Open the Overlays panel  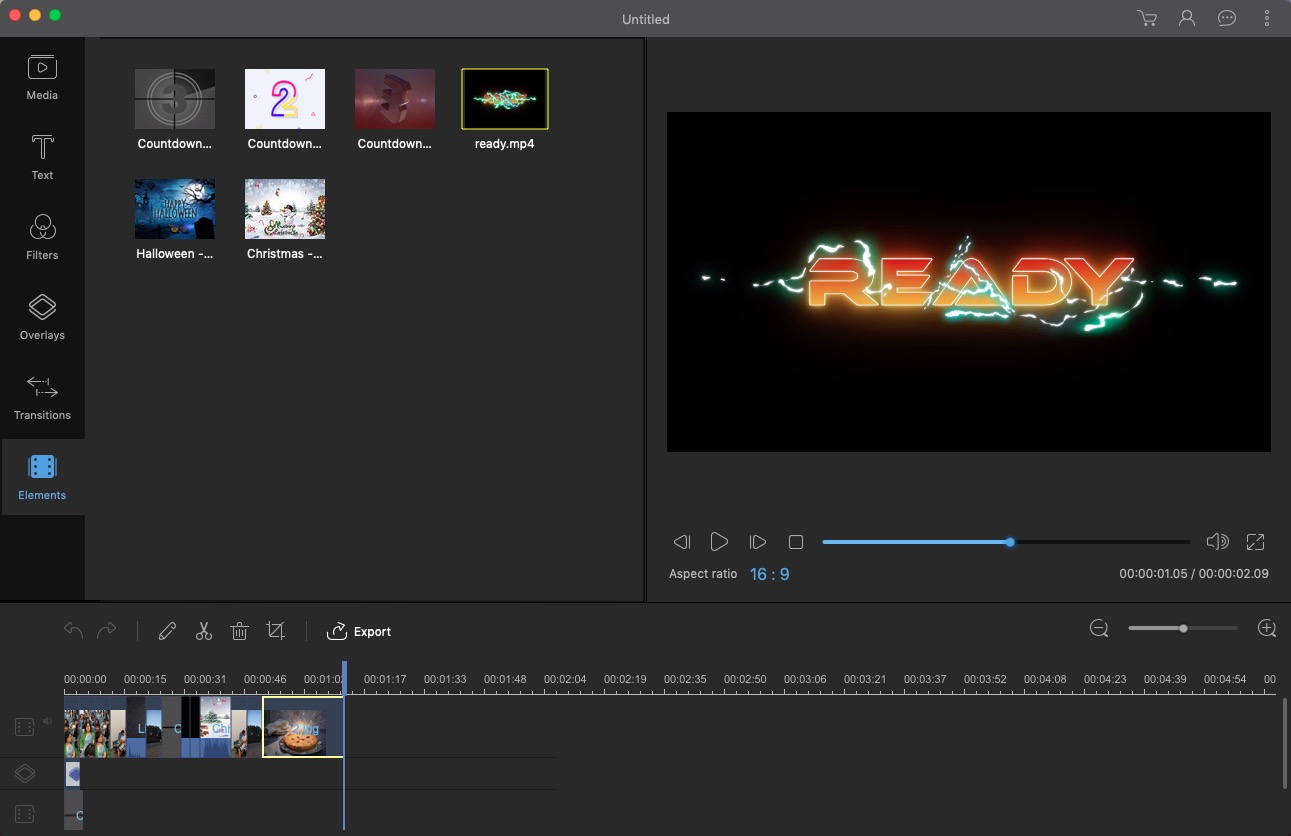coord(42,318)
